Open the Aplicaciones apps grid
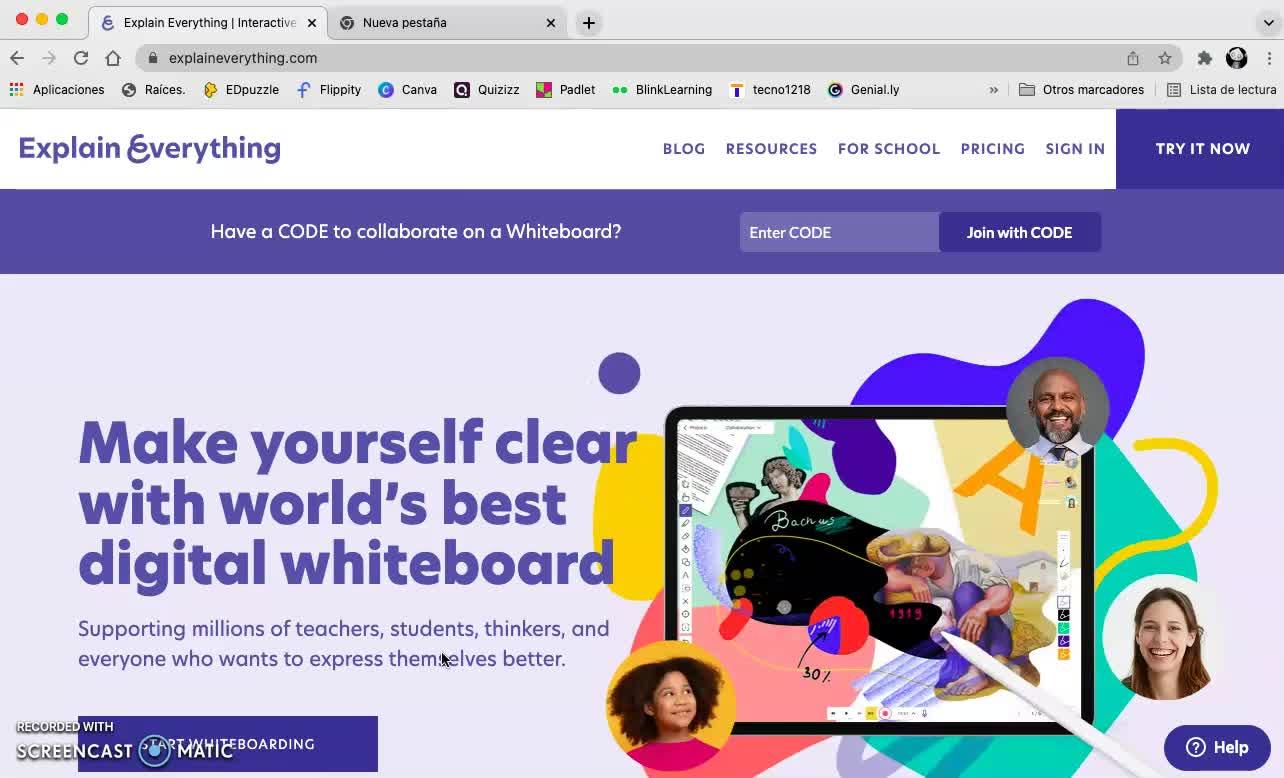The height and width of the screenshot is (778, 1284). 57,90
